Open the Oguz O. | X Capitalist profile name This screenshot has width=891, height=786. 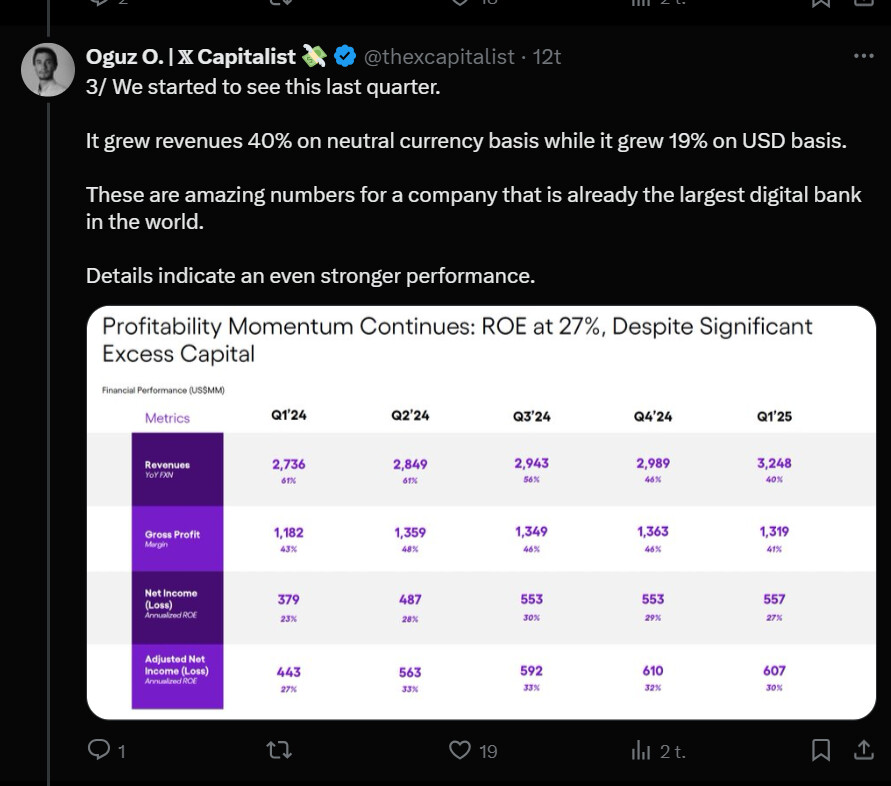click(191, 56)
